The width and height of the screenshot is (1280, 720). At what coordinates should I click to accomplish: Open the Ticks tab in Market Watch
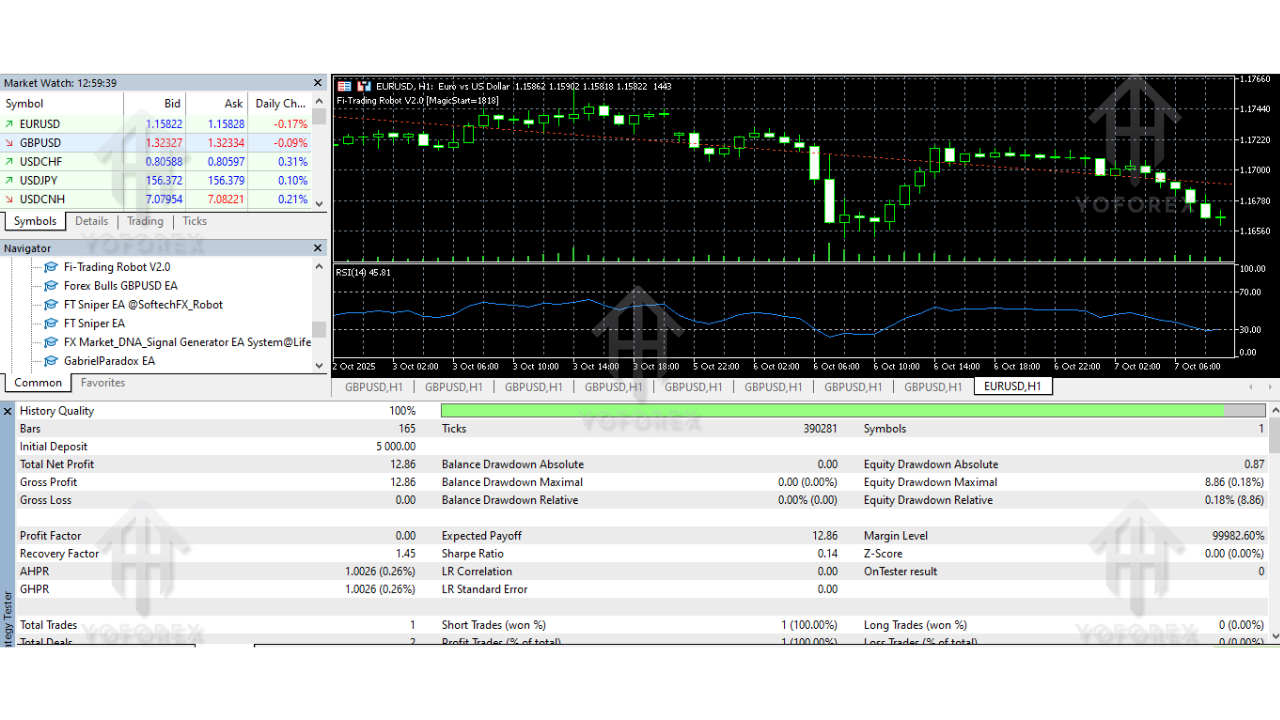194,221
